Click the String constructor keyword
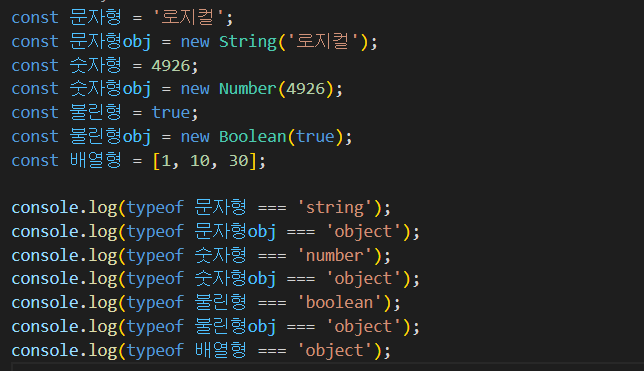 tap(248, 41)
